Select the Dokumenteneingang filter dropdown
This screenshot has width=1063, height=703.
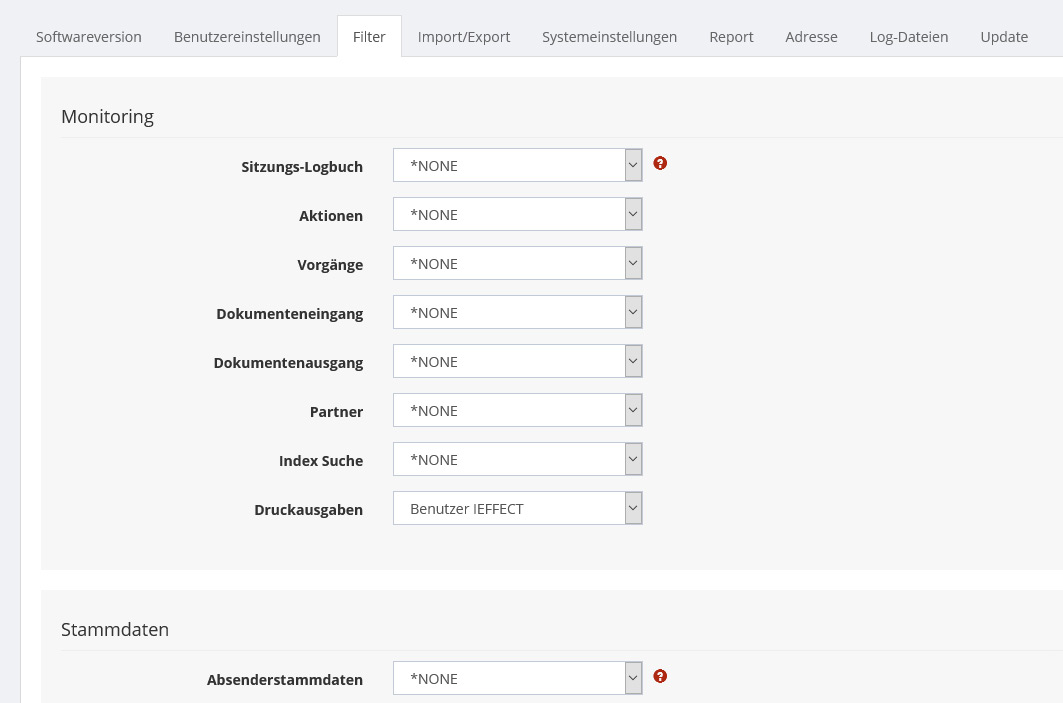(x=517, y=313)
